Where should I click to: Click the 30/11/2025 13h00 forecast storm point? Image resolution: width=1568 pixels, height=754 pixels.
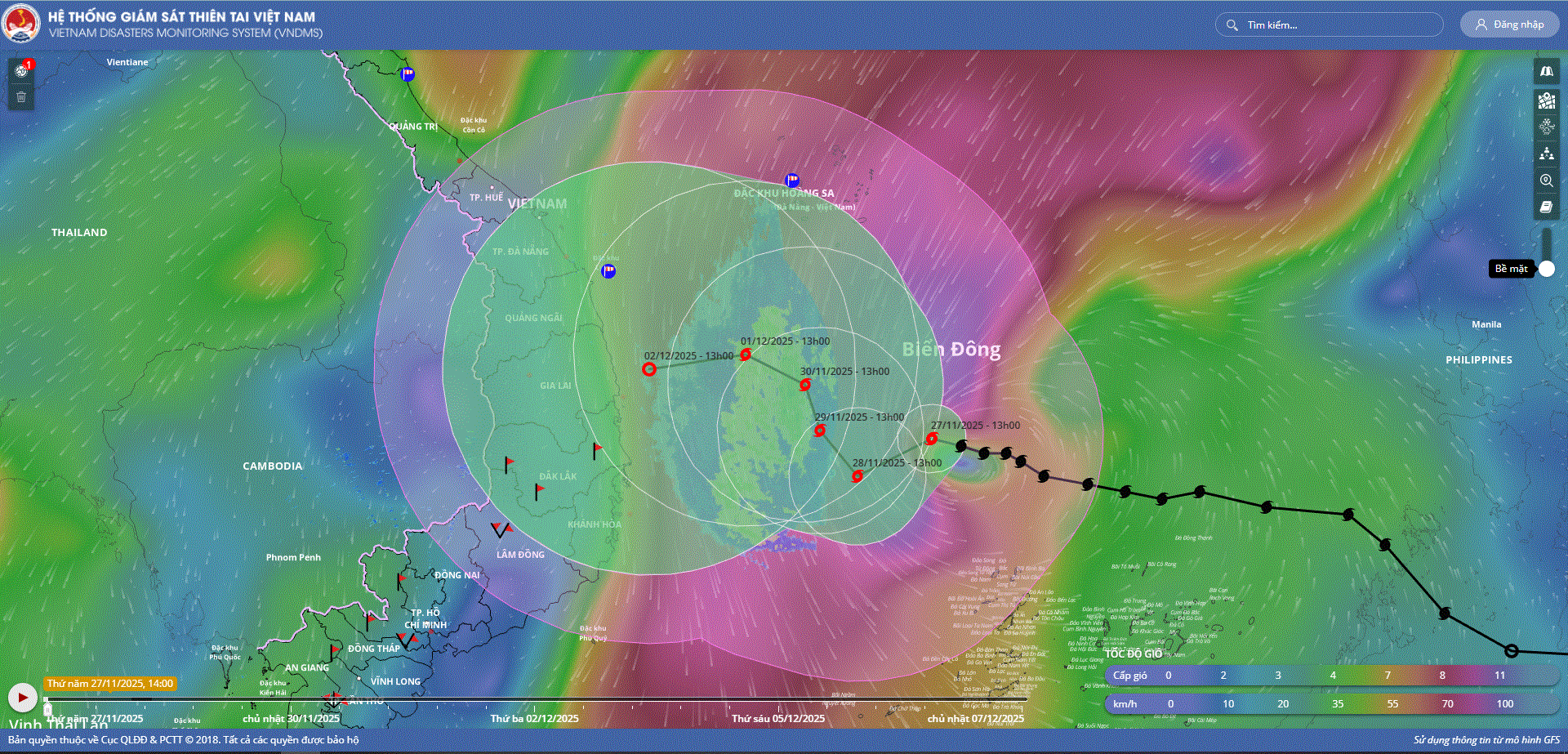[x=805, y=385]
